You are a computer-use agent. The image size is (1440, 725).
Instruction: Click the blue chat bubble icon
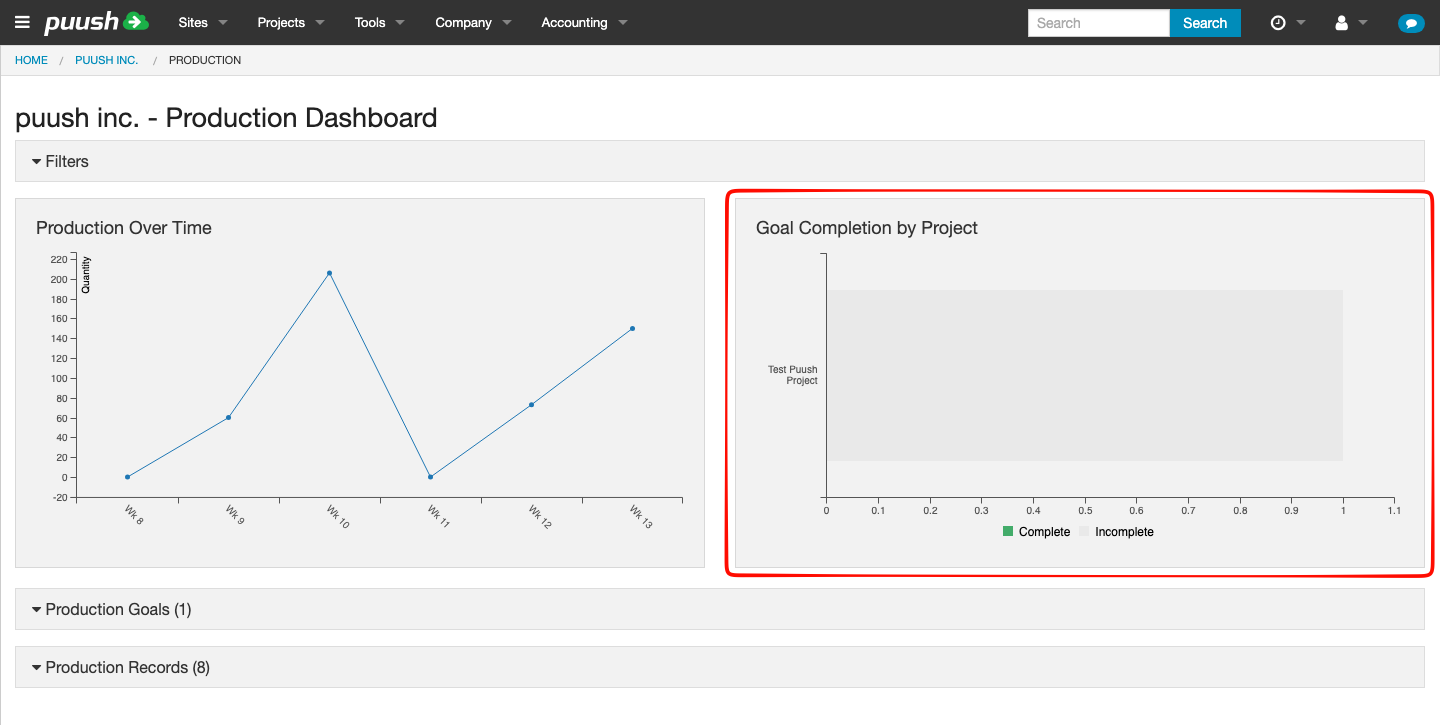coord(1411,22)
